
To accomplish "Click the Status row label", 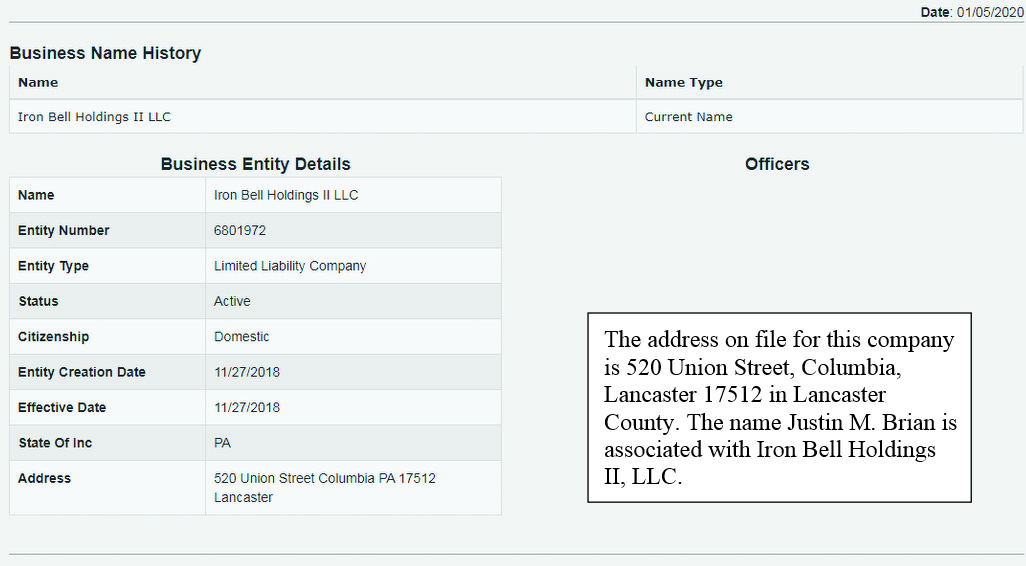I will click(x=38, y=301).
